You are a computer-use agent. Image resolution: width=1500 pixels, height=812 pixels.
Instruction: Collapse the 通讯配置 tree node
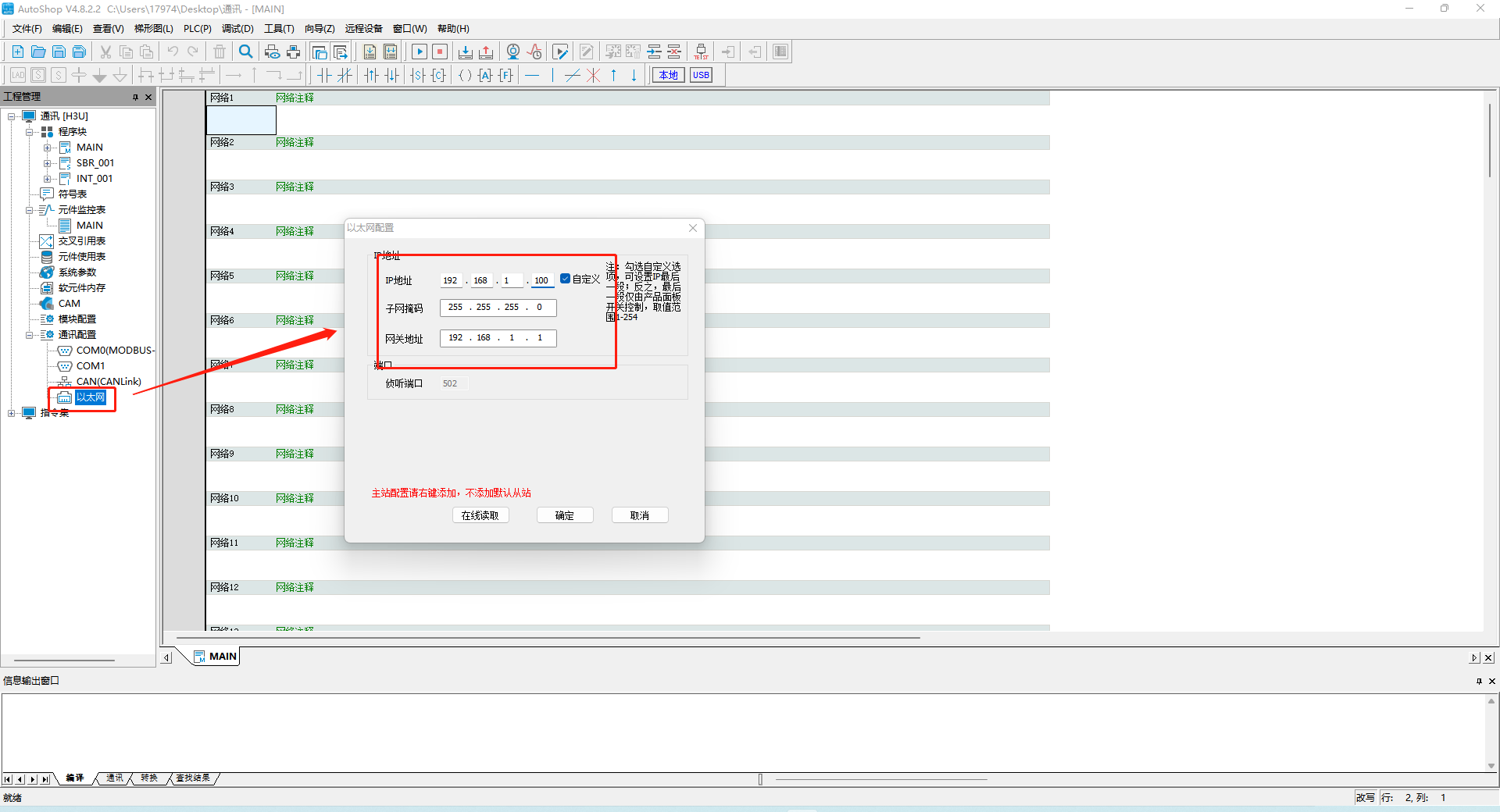pos(30,335)
